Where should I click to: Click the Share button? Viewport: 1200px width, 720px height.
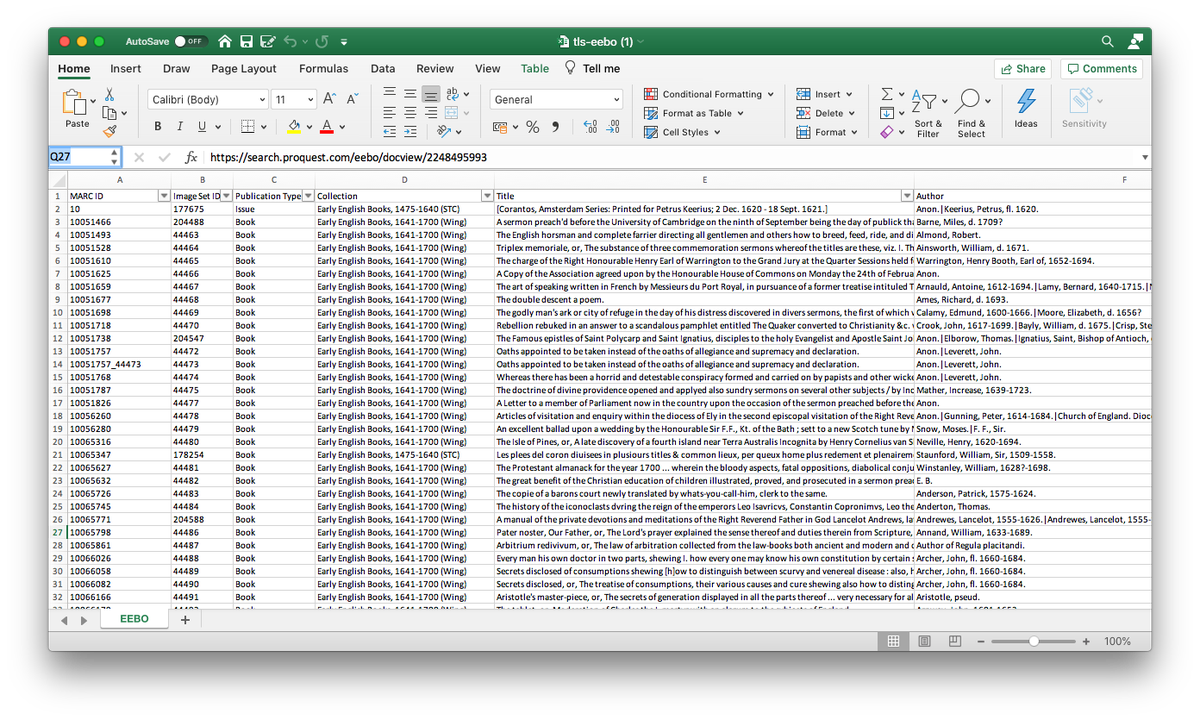1022,69
